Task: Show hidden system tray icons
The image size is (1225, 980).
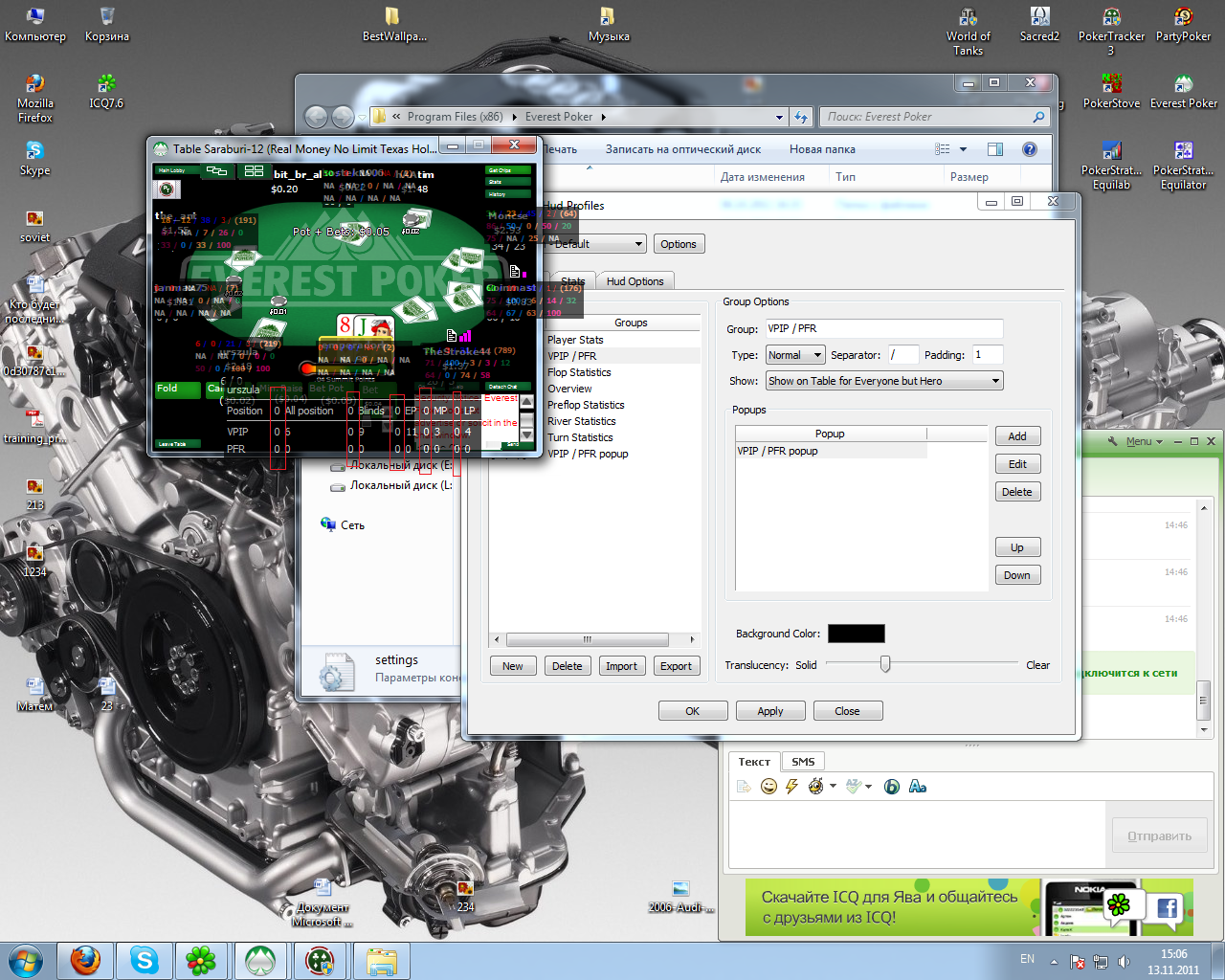Action: 1054,961
